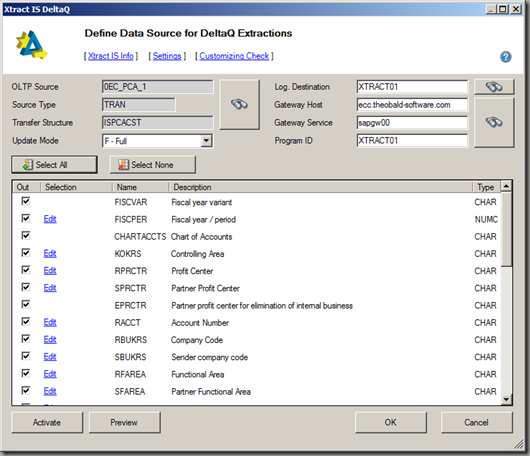Screen dimensions: 530x456
Task: Open the Update Mode dropdown
Action: (206, 141)
